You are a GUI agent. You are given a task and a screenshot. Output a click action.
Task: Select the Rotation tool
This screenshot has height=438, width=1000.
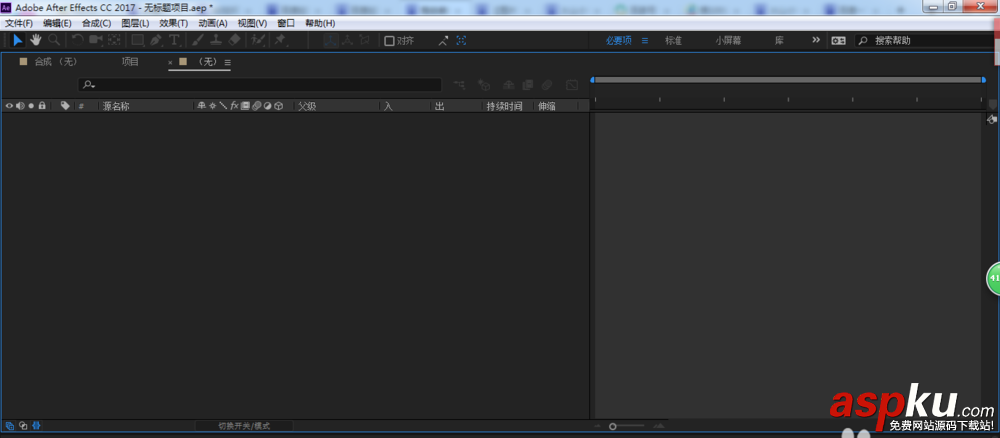[77, 40]
